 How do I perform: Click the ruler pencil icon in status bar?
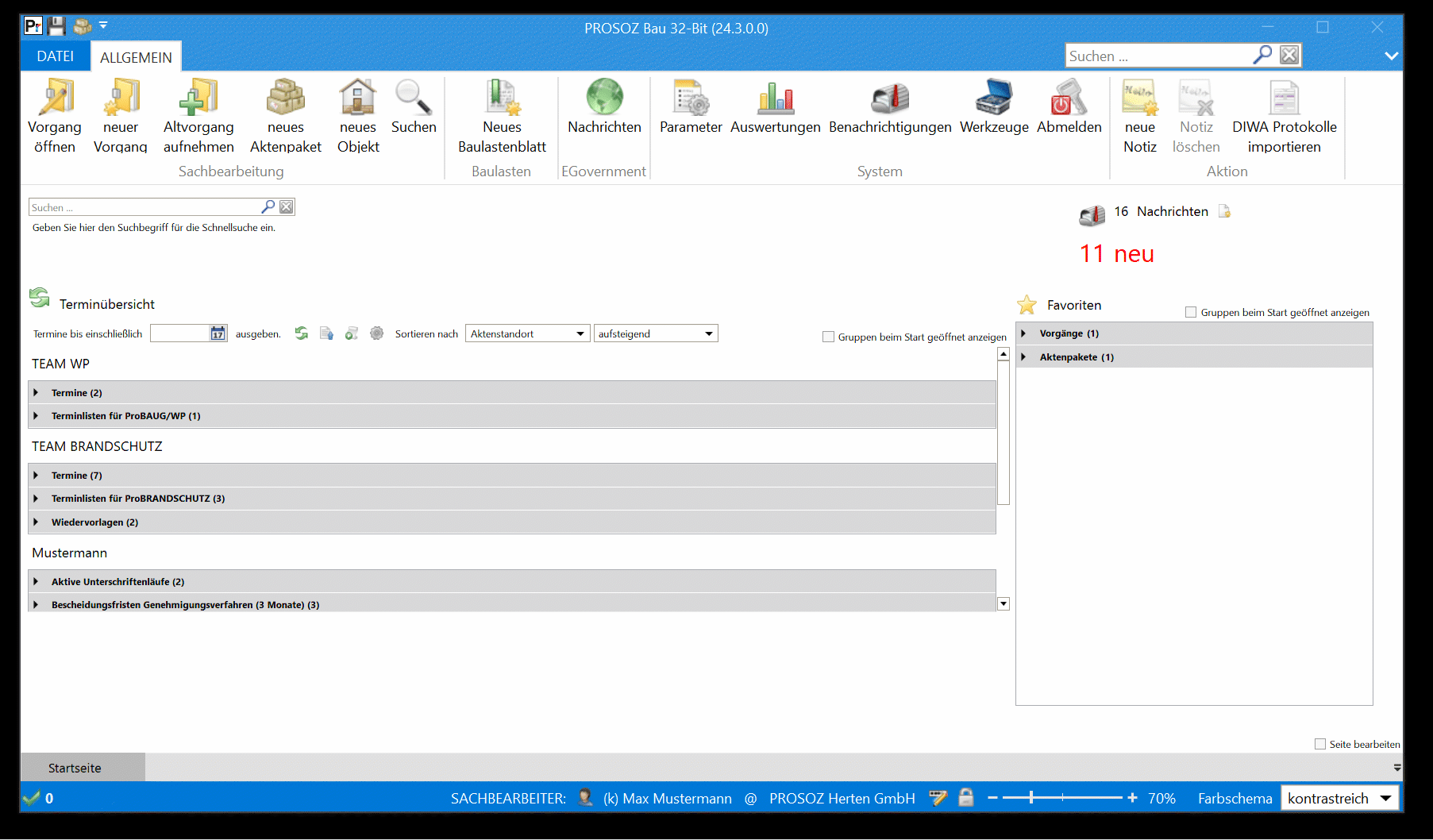(x=938, y=797)
